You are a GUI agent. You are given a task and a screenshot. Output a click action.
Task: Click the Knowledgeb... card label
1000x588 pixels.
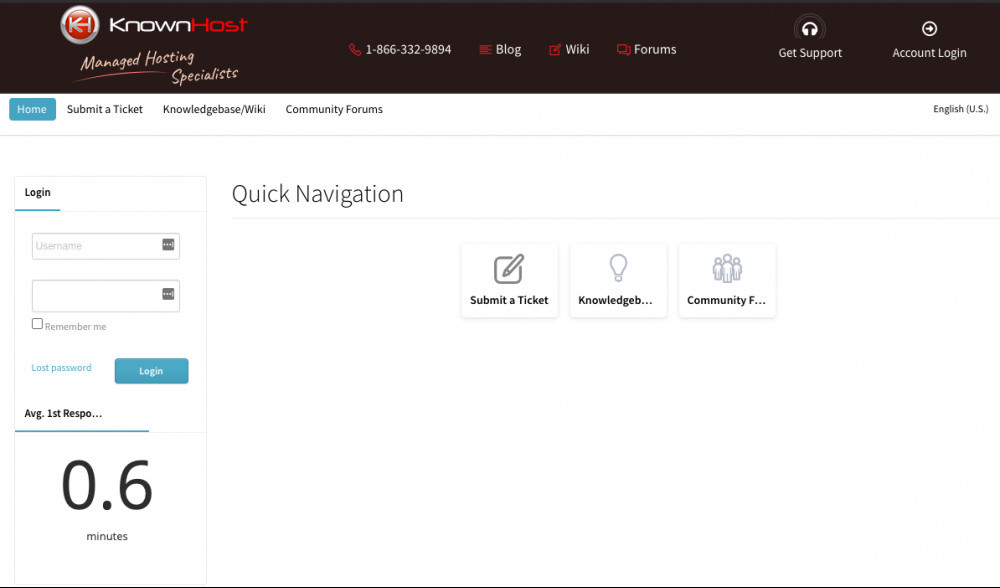point(615,300)
